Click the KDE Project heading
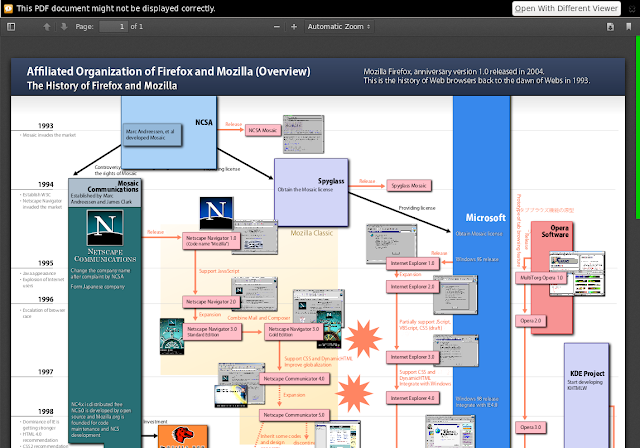640x448 pixels. [587, 373]
